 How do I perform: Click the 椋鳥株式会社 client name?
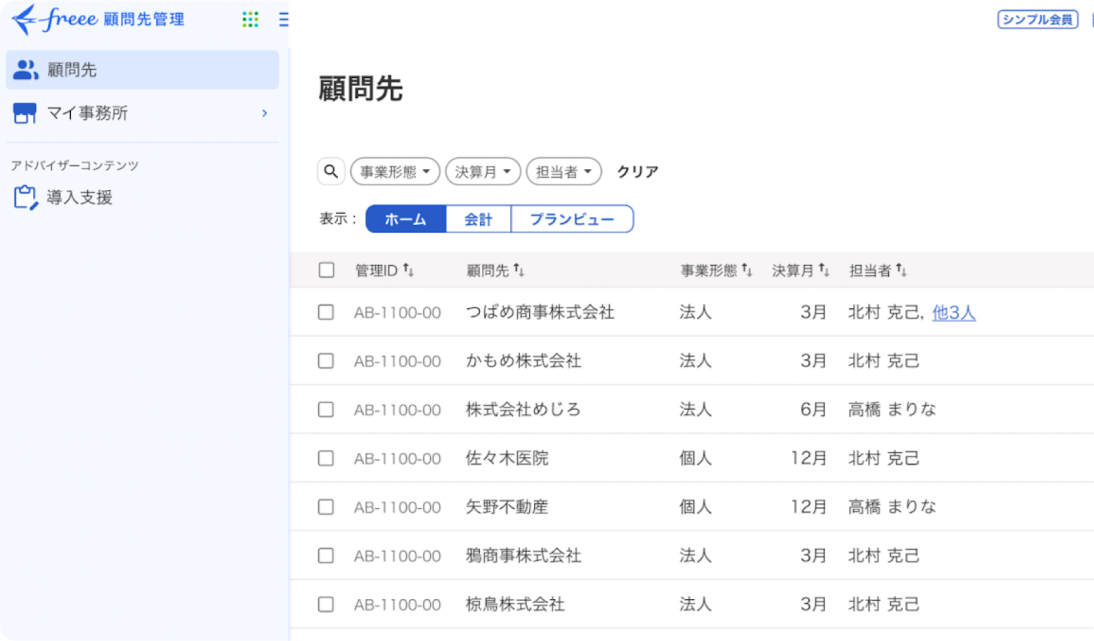pyautogui.click(x=515, y=604)
